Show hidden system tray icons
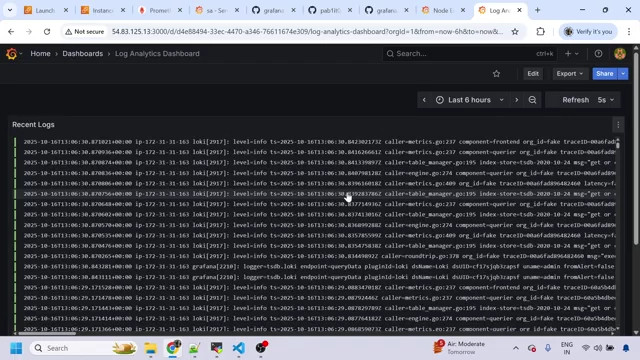This screenshot has height=360, width=640. click(x=516, y=348)
